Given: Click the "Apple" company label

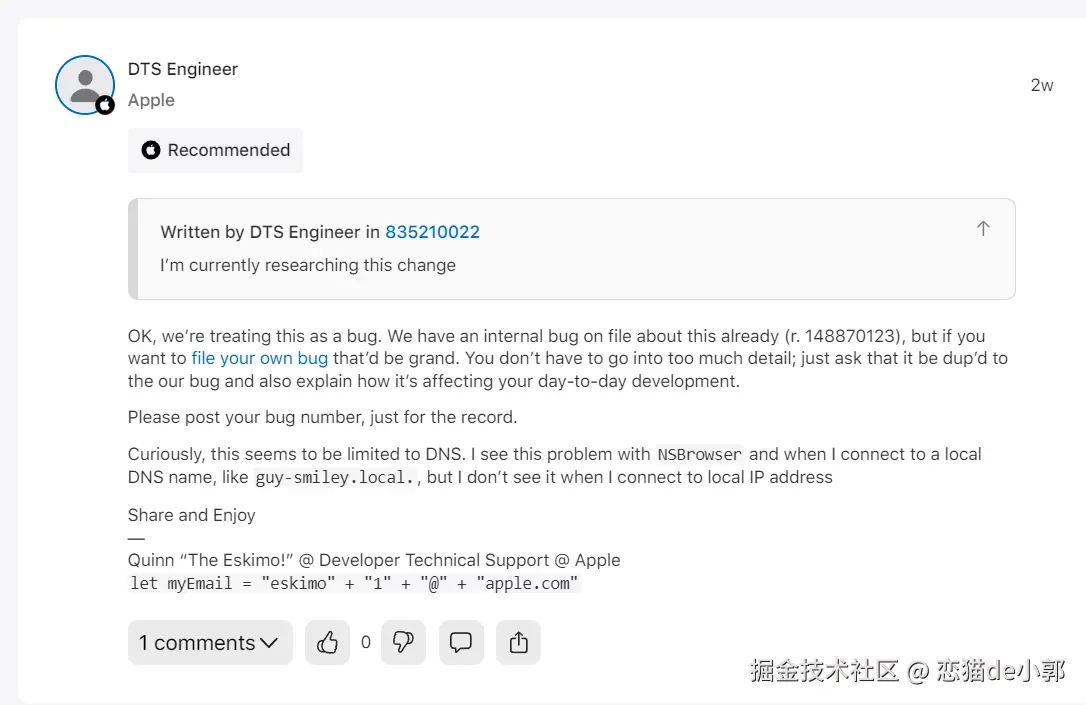Looking at the screenshot, I should (151, 100).
